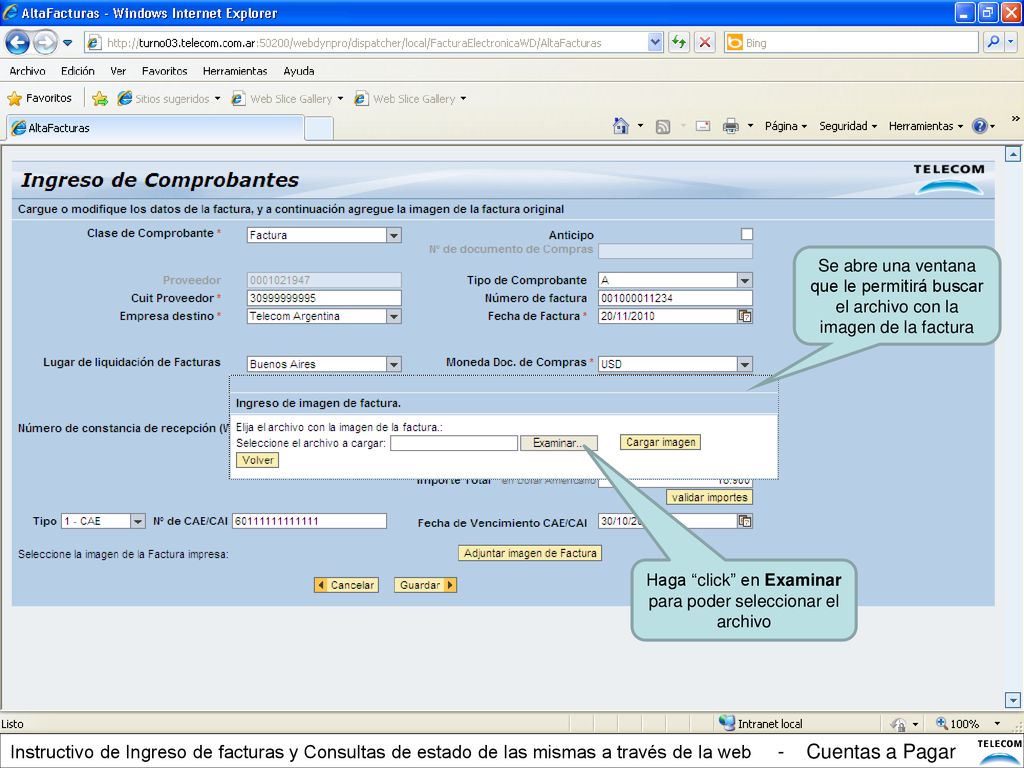1024x768 pixels.
Task: Open the Archivo menu
Action: tap(27, 71)
